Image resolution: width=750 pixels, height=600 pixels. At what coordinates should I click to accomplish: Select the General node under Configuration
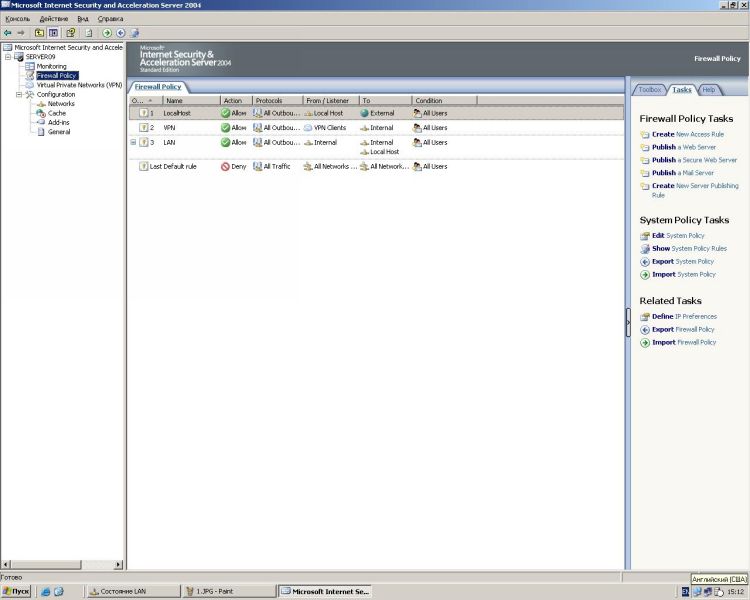pyautogui.click(x=59, y=132)
